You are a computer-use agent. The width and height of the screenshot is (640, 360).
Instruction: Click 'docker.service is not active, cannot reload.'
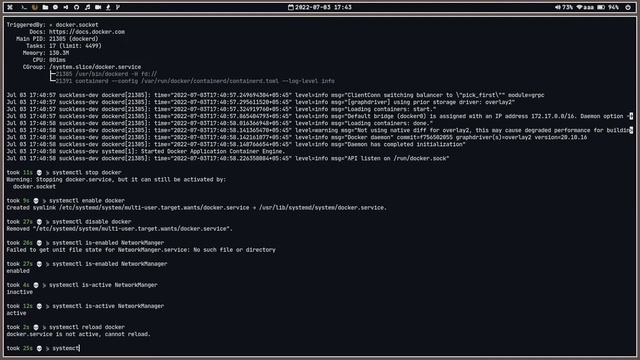point(79,334)
